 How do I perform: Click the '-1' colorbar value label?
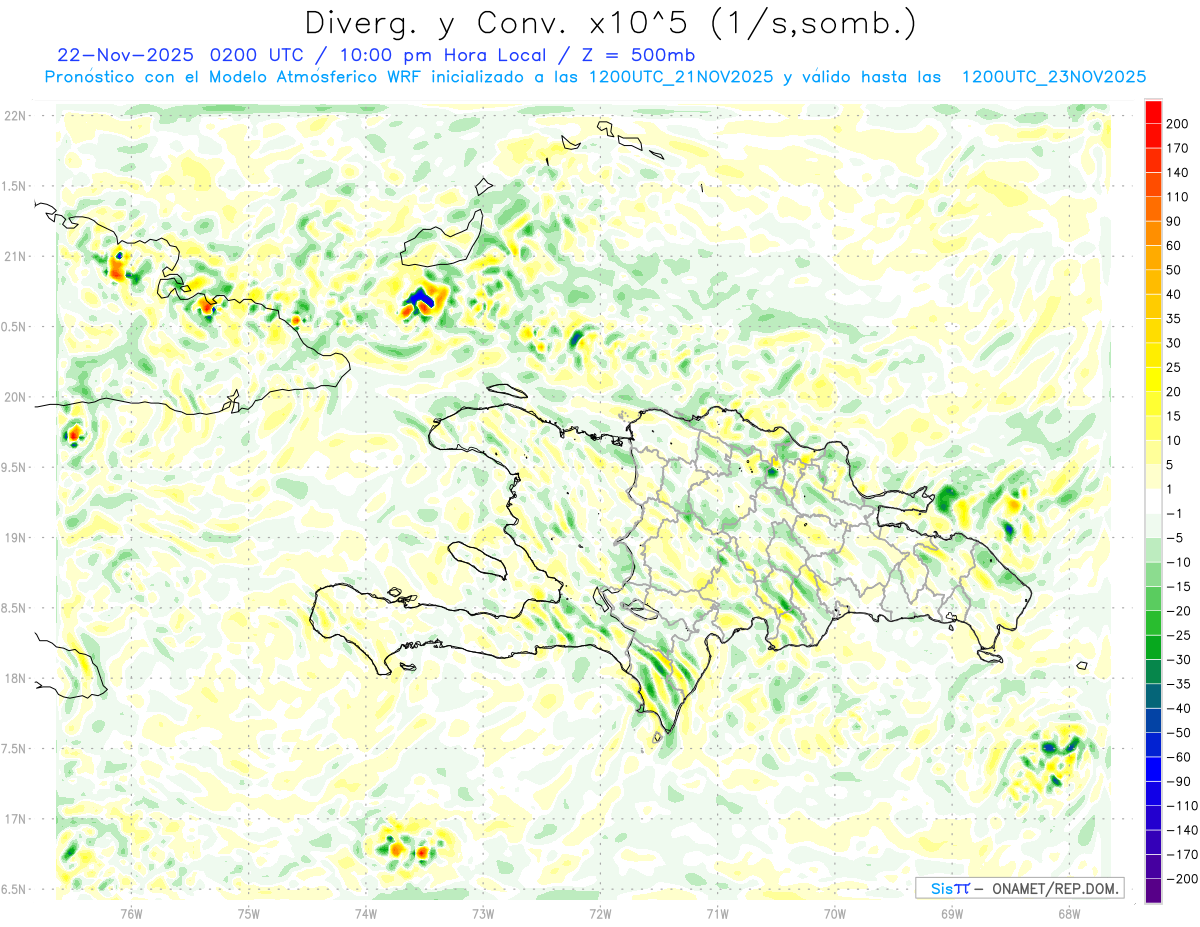pos(1175,513)
